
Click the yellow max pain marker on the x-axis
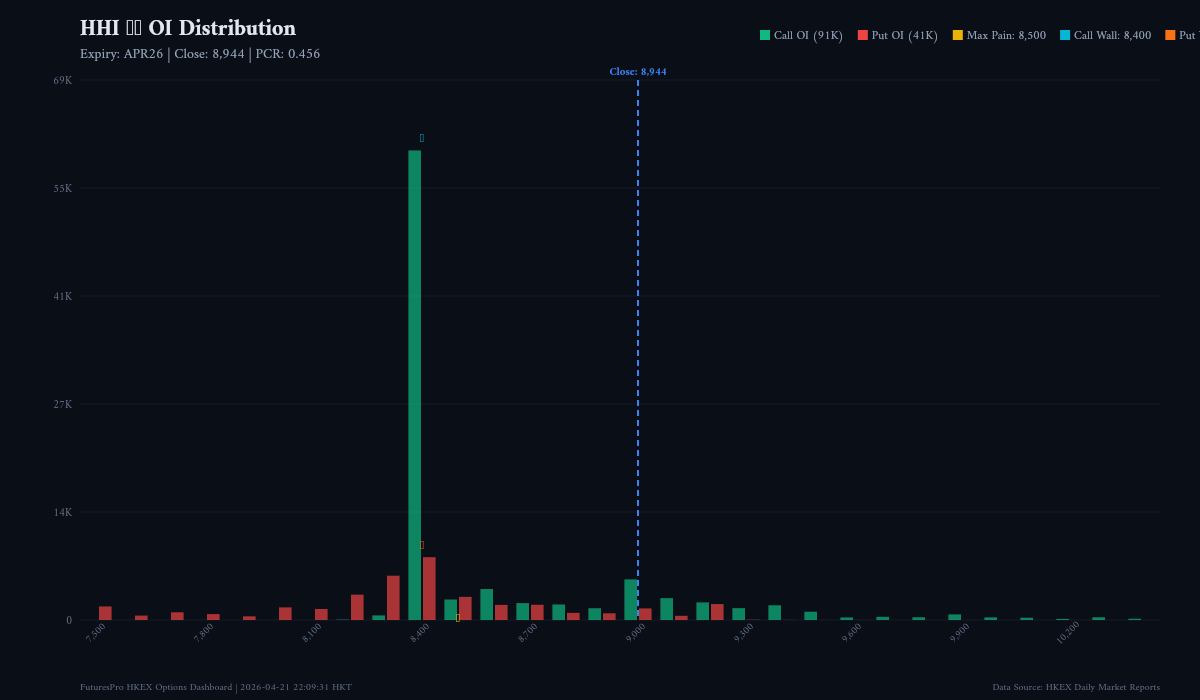click(458, 618)
